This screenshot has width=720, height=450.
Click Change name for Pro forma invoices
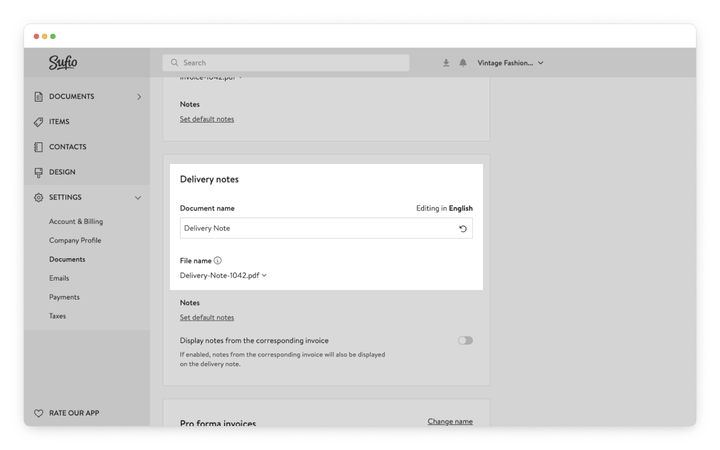tap(450, 421)
